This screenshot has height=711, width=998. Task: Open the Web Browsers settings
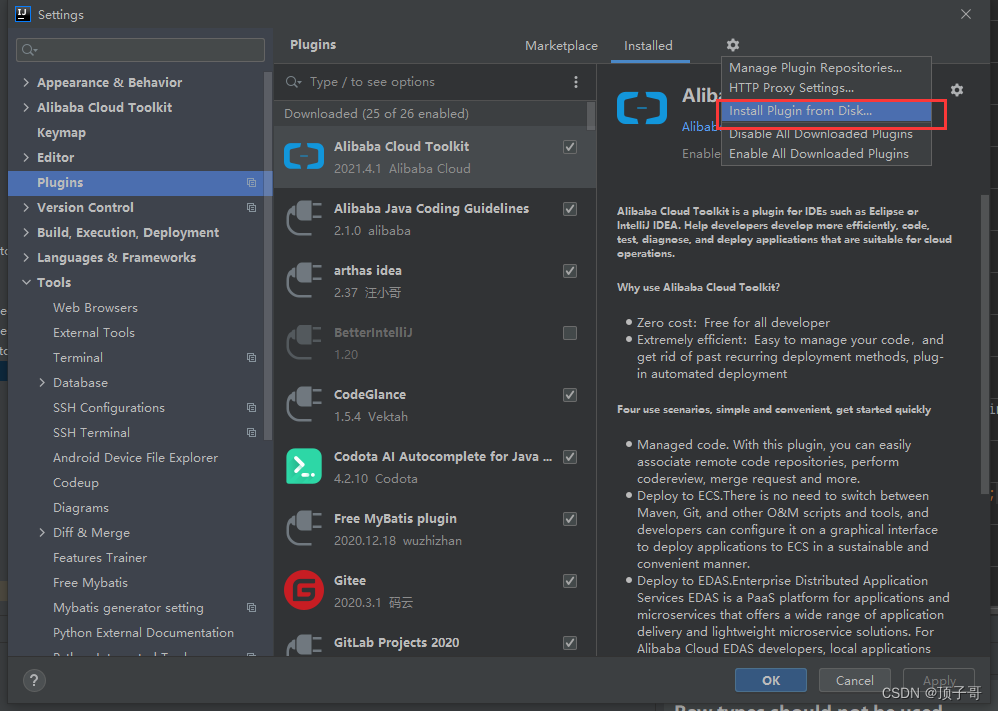[95, 307]
